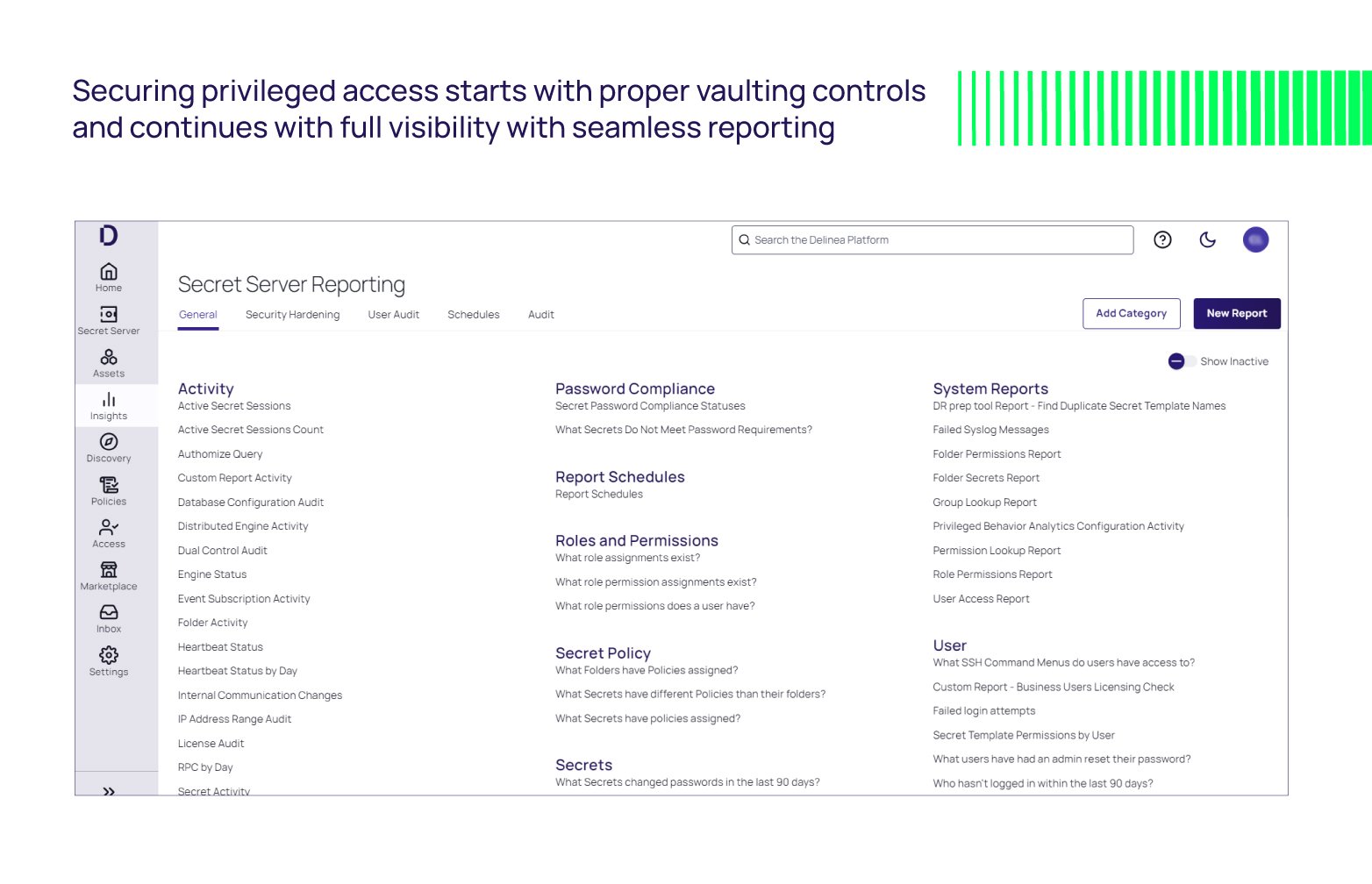Image resolution: width=1372 pixels, height=884 pixels.
Task: Click the Add Category button
Action: tap(1132, 313)
